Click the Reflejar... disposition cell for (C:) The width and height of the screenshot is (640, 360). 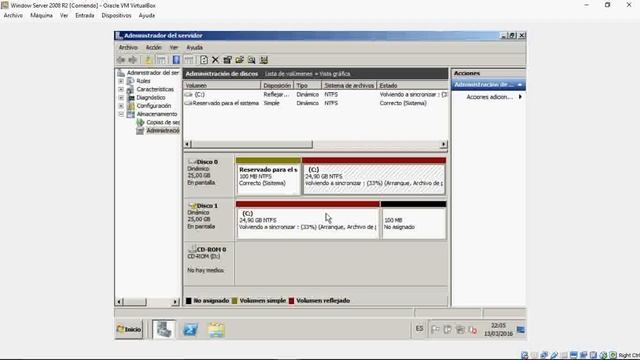point(276,95)
